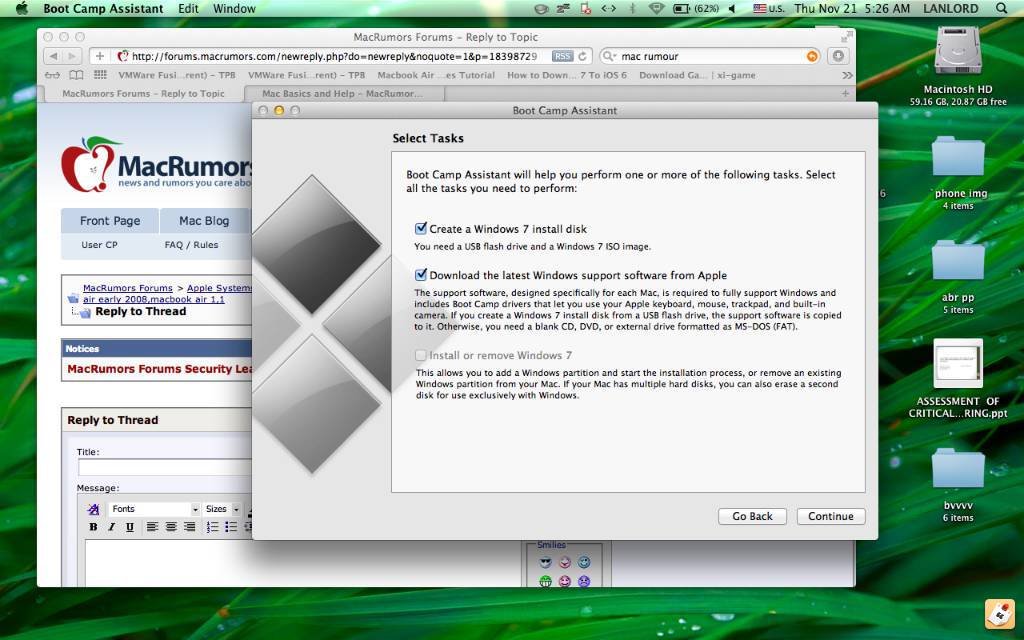Open the U.S. keyboard input flag menu
Screen dimensions: 1024x640
(x=768, y=8)
